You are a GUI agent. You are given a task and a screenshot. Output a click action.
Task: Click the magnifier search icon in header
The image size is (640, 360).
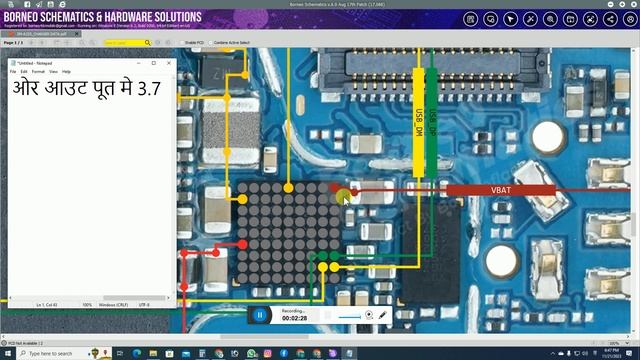[x=551, y=19]
